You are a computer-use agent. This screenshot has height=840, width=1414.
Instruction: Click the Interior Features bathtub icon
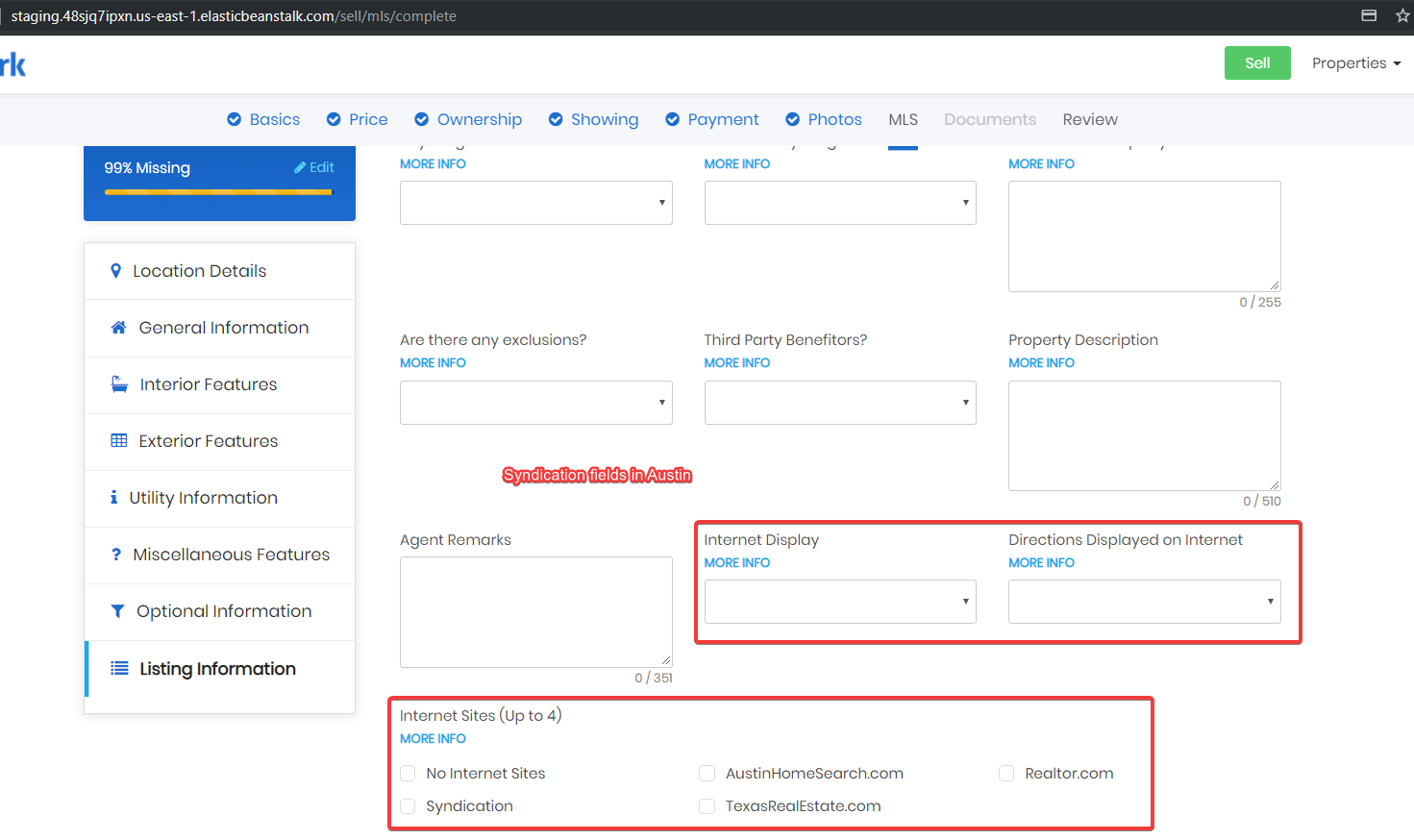point(119,384)
